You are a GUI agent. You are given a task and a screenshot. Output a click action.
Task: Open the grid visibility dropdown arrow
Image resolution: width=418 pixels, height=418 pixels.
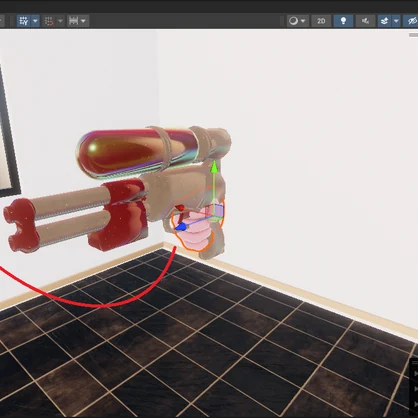35,21
